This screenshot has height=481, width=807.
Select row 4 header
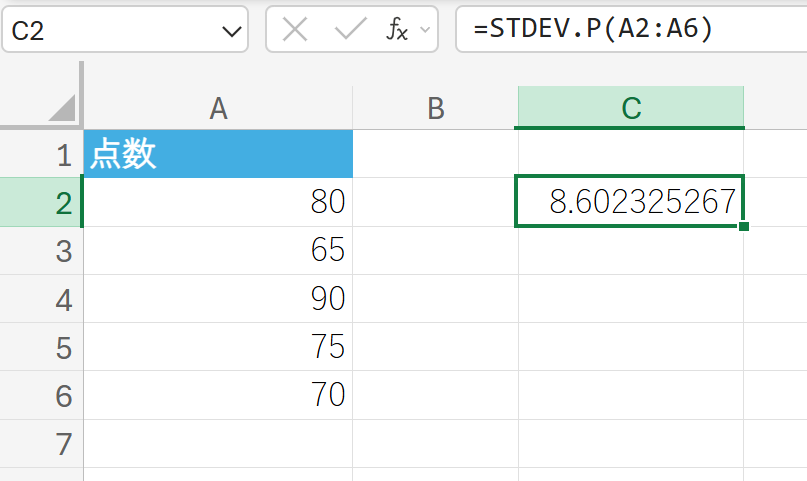click(x=63, y=299)
